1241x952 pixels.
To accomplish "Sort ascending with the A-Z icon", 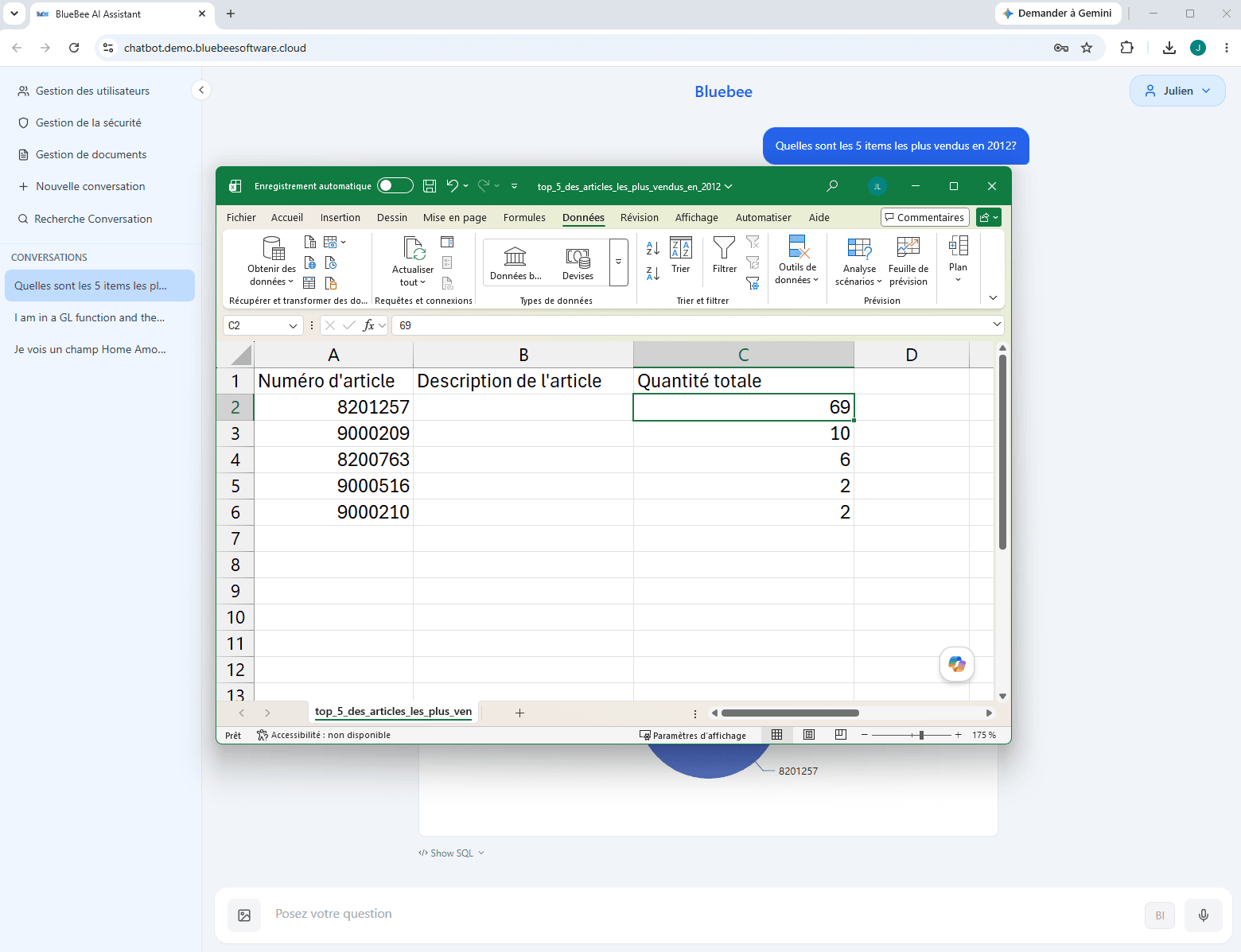I will pos(653,248).
